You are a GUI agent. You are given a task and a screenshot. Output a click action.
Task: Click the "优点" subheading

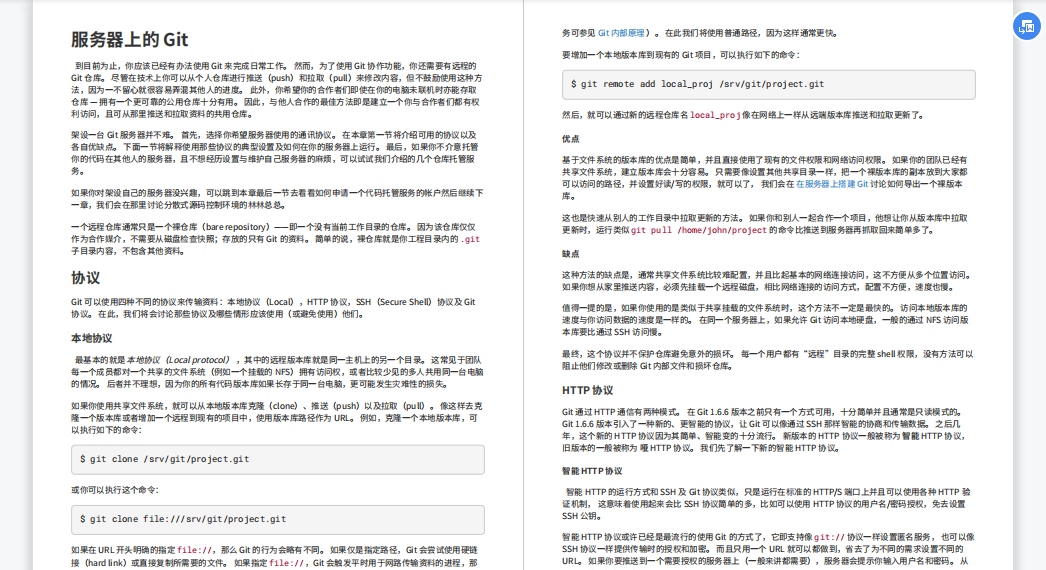click(570, 139)
